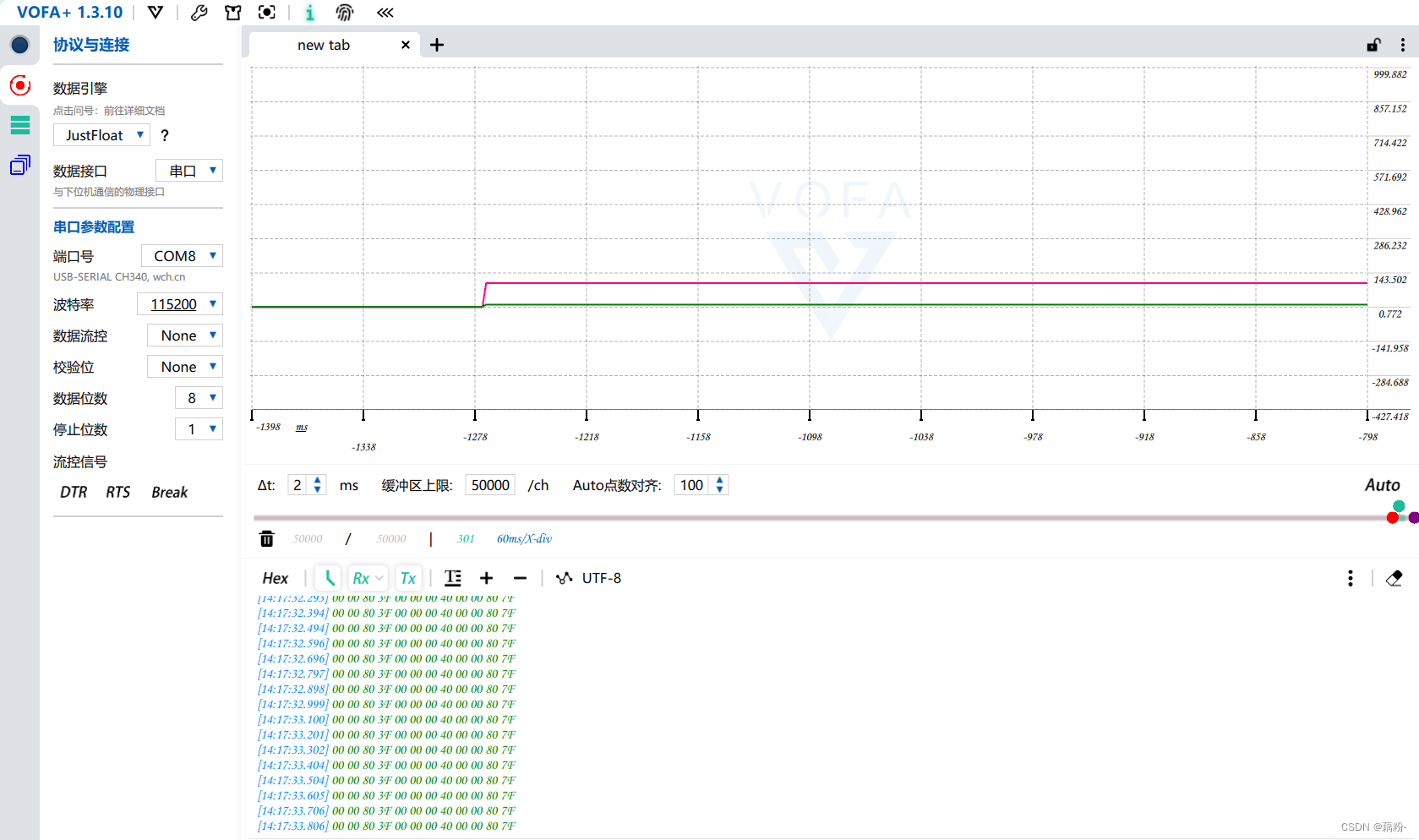Click the trash can clear-buffer icon
Screen dimensions: 1419x840
(x=267, y=538)
